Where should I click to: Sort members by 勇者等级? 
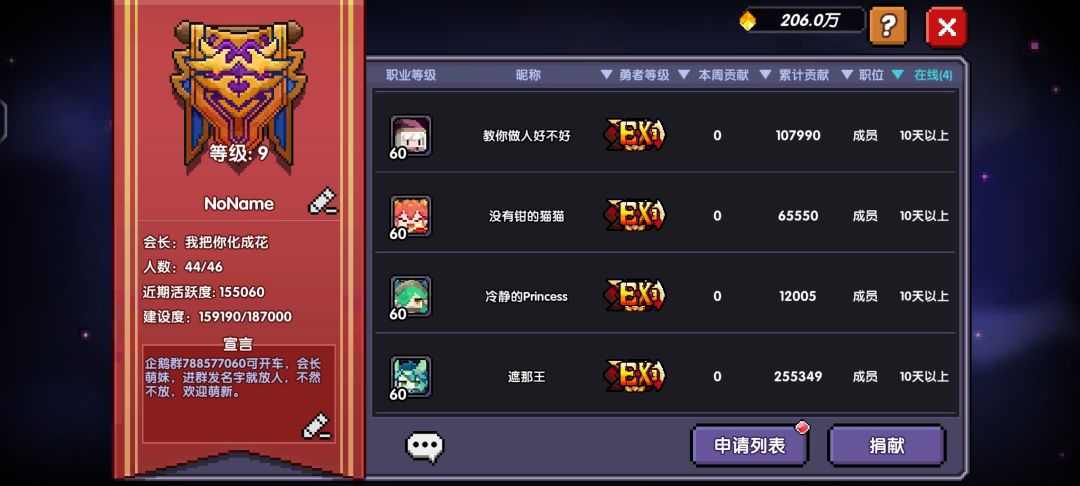click(x=634, y=75)
